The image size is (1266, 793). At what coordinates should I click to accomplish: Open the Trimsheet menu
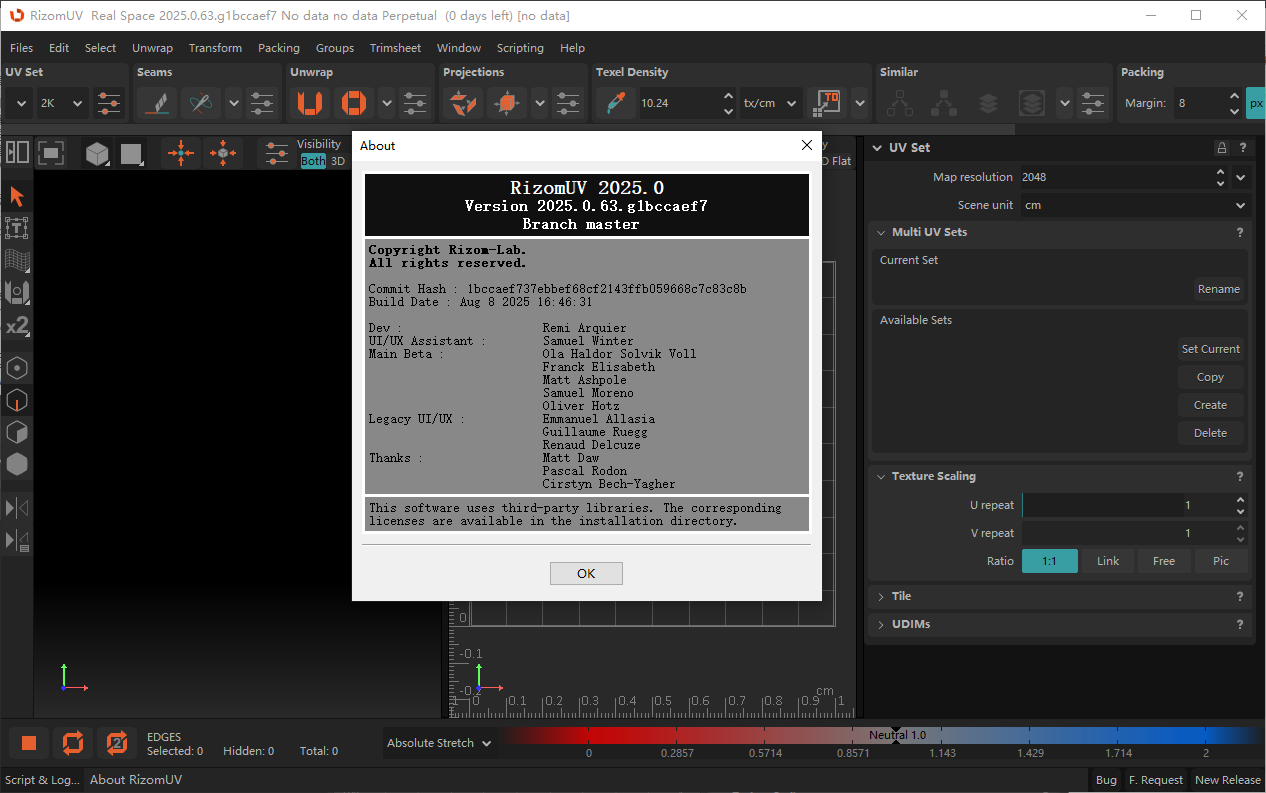[395, 48]
